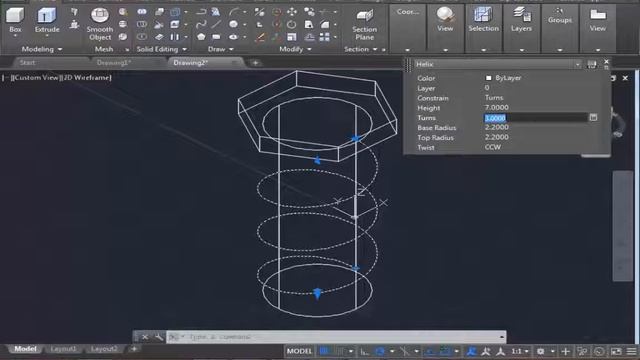Click the 2D Wireframe visual style control
640x360 pixels.
coord(86,78)
